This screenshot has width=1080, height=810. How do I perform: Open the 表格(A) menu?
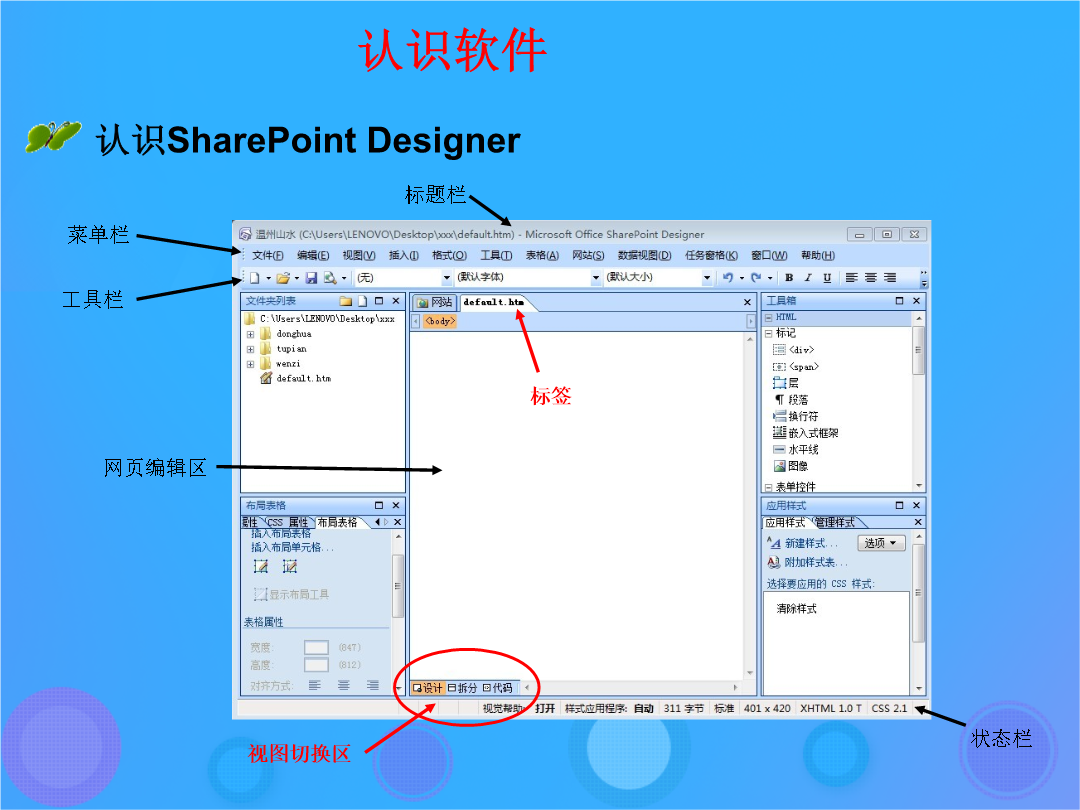[542, 256]
